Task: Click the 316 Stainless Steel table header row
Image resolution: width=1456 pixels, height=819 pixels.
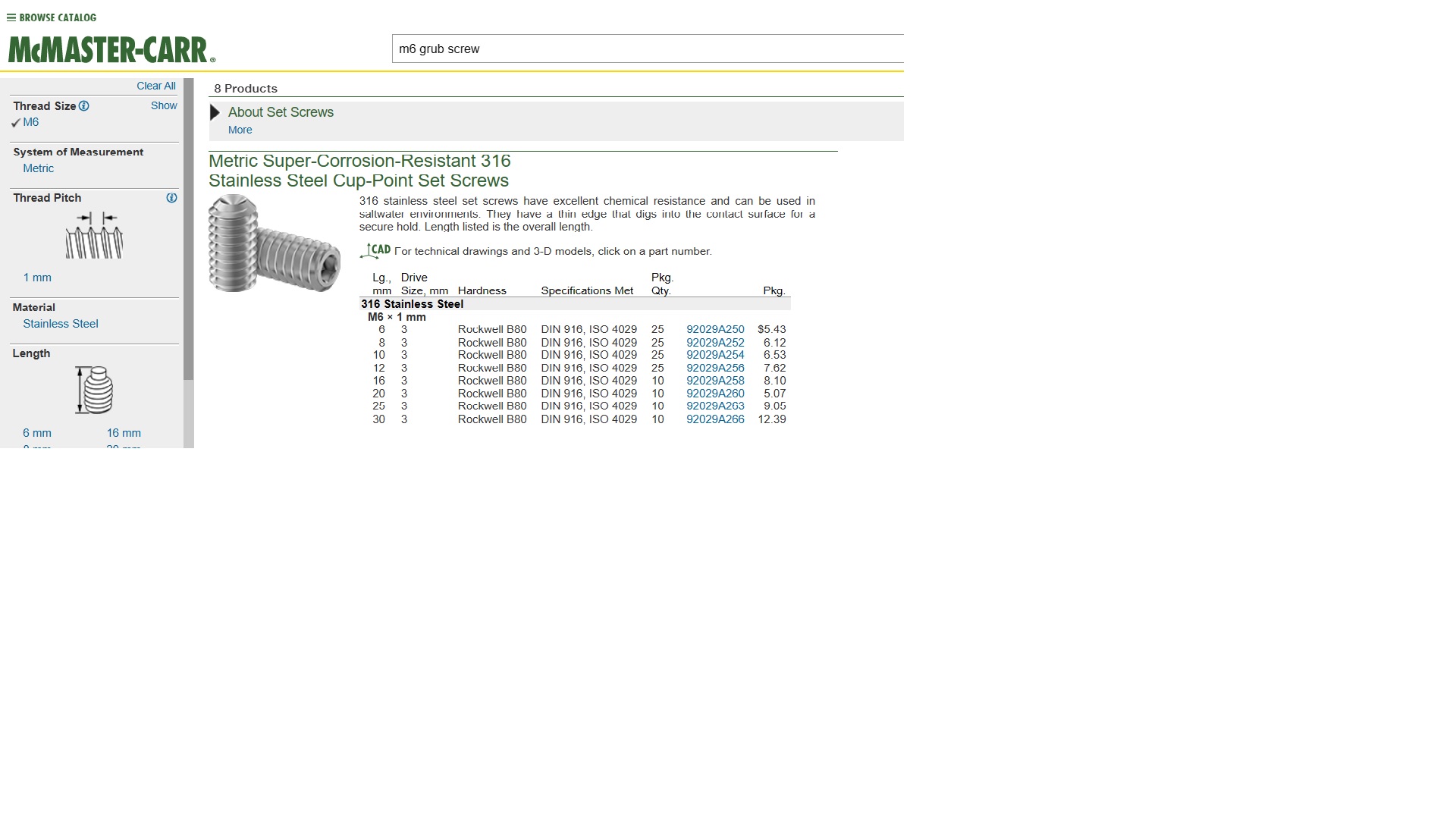Action: 575,304
